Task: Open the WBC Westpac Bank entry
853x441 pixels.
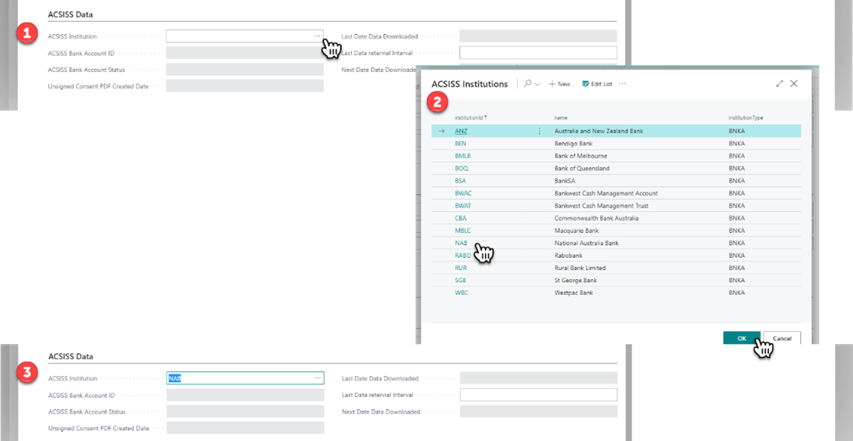Action: 461,293
